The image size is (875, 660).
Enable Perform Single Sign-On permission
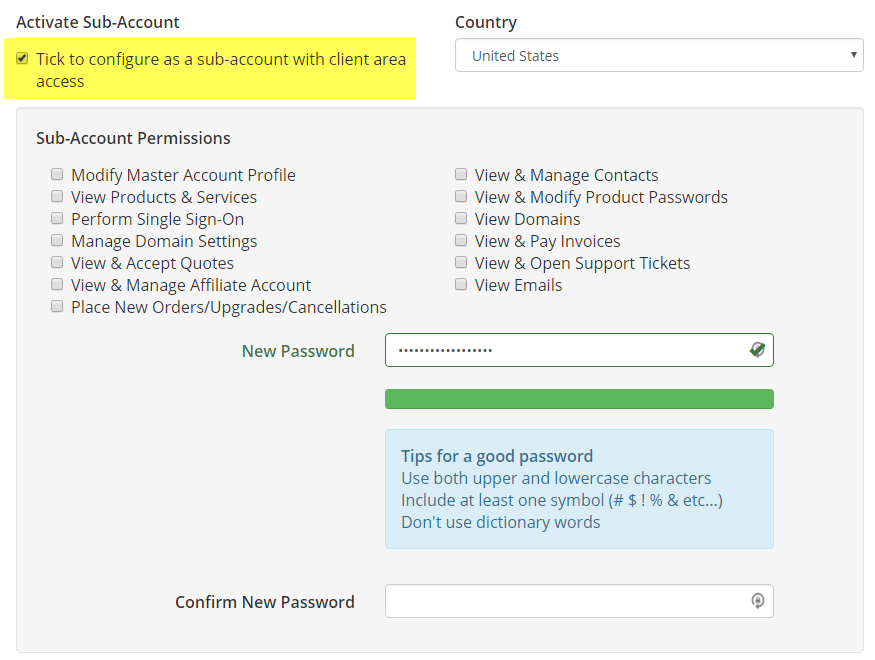click(x=57, y=218)
